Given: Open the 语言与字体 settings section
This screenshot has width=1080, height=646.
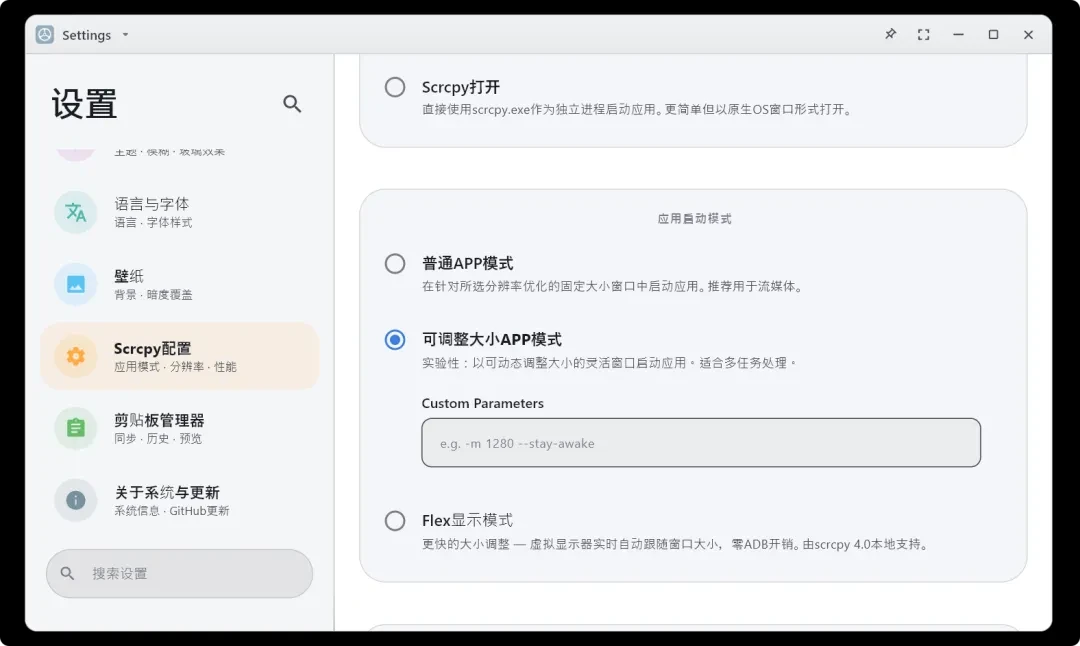Looking at the screenshot, I should tap(179, 212).
